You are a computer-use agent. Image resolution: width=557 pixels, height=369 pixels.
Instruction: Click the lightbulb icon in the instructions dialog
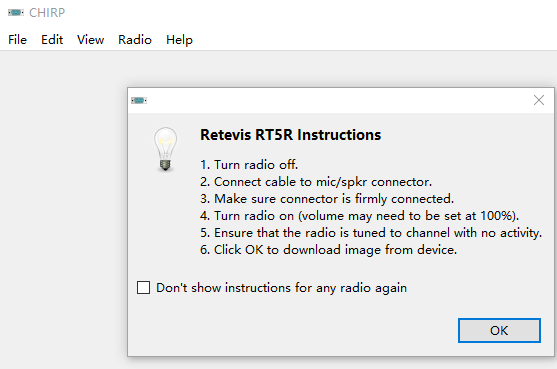[x=166, y=149]
